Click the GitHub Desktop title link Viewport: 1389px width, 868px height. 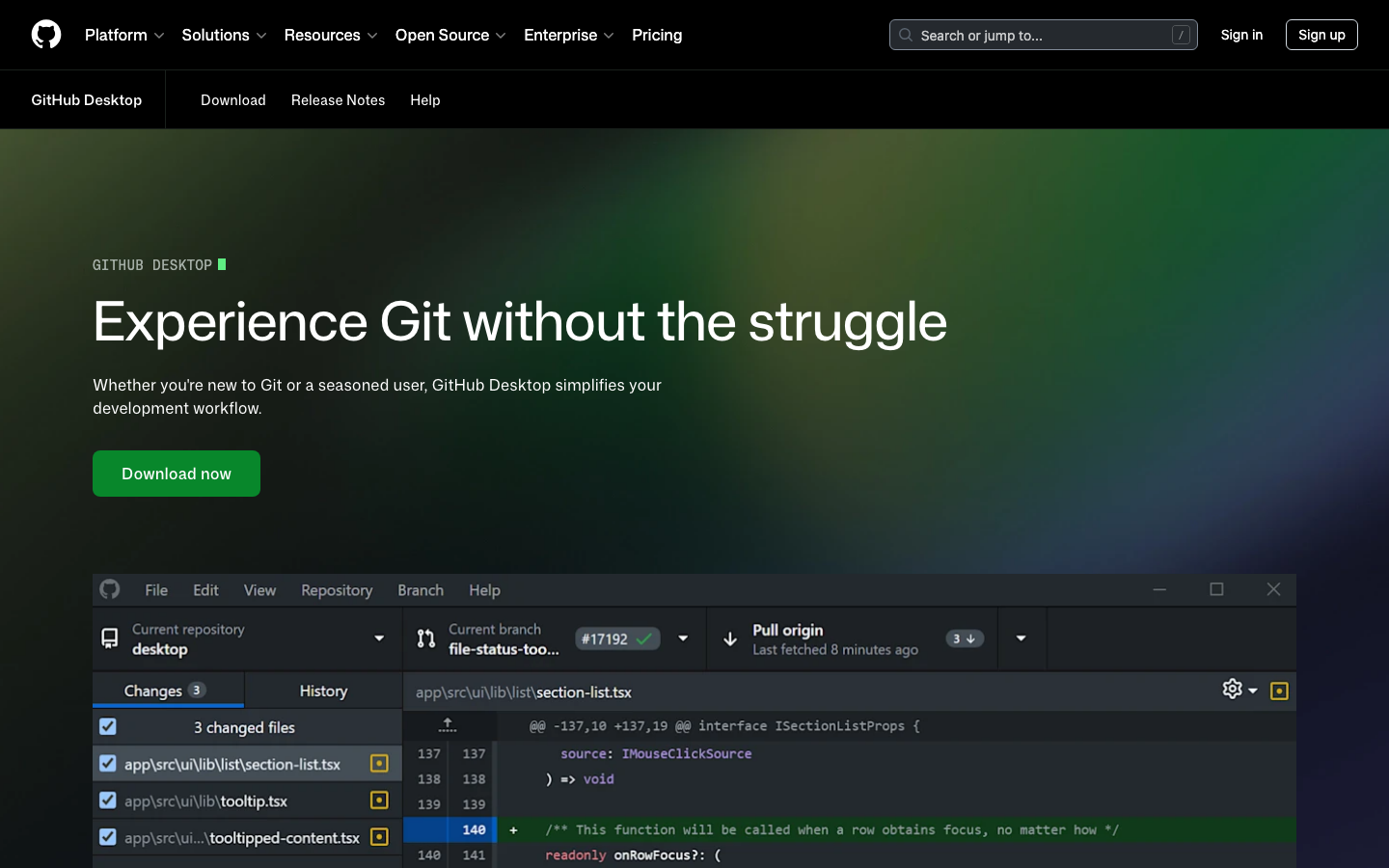tap(86, 100)
